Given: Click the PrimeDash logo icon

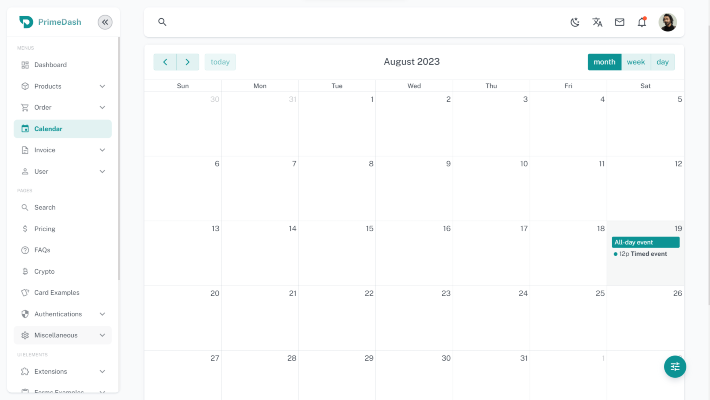Looking at the screenshot, I should [x=26, y=22].
